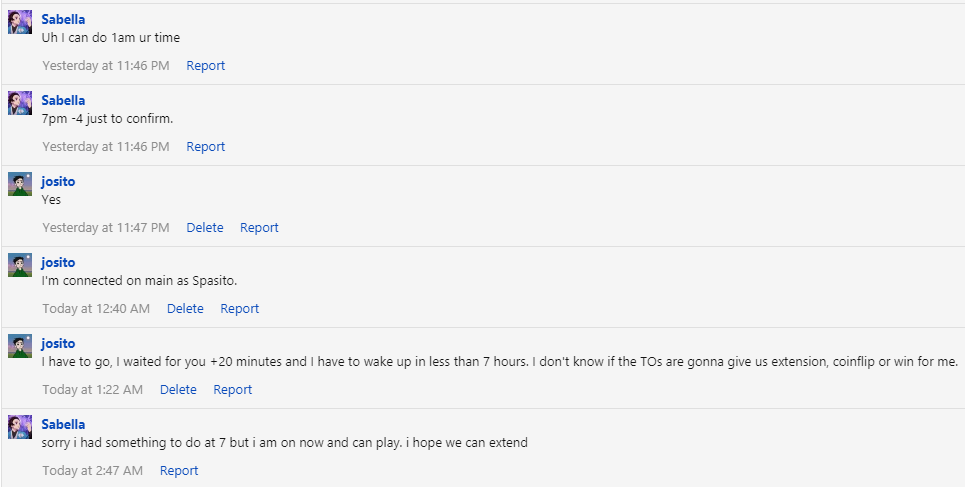Open josito's profile from the 'Yes' message username

[x=58, y=181]
